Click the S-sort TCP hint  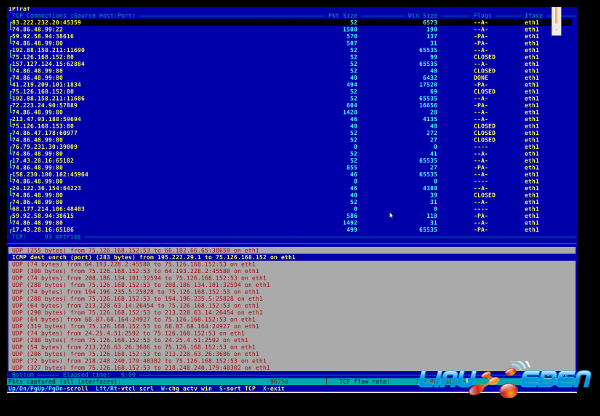tap(237, 388)
